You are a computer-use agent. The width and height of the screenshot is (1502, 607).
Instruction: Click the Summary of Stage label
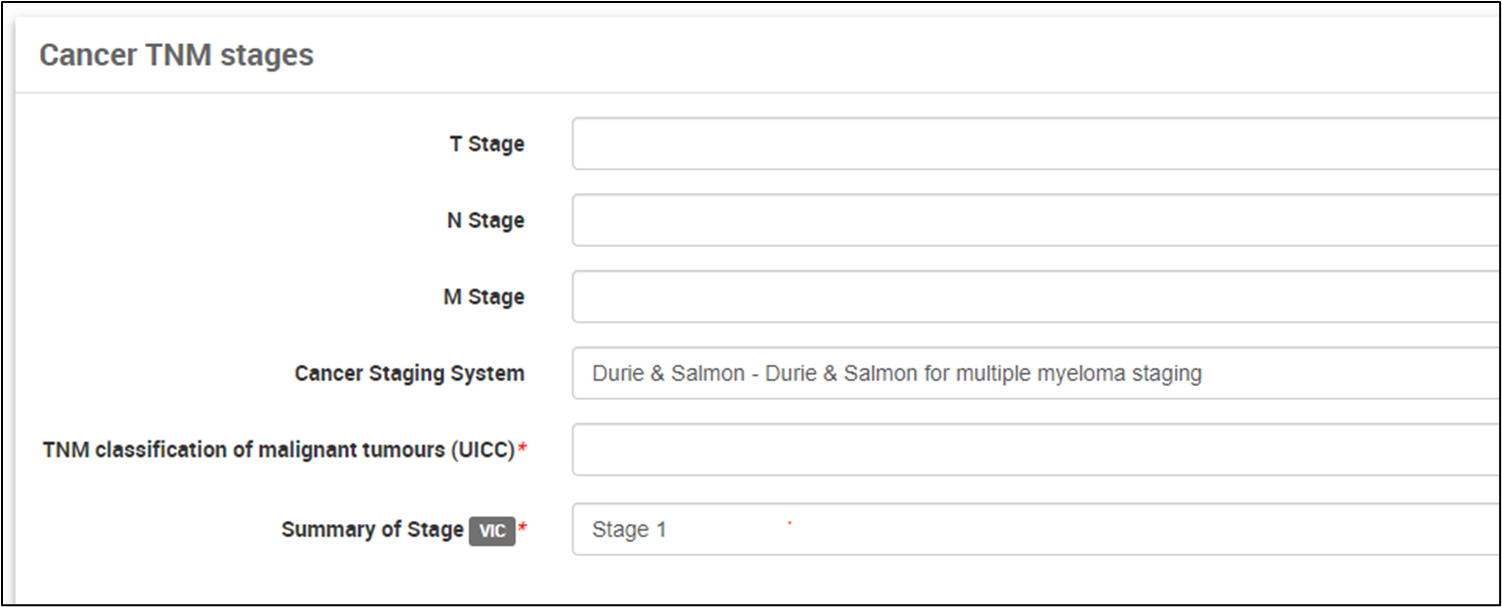point(372,529)
